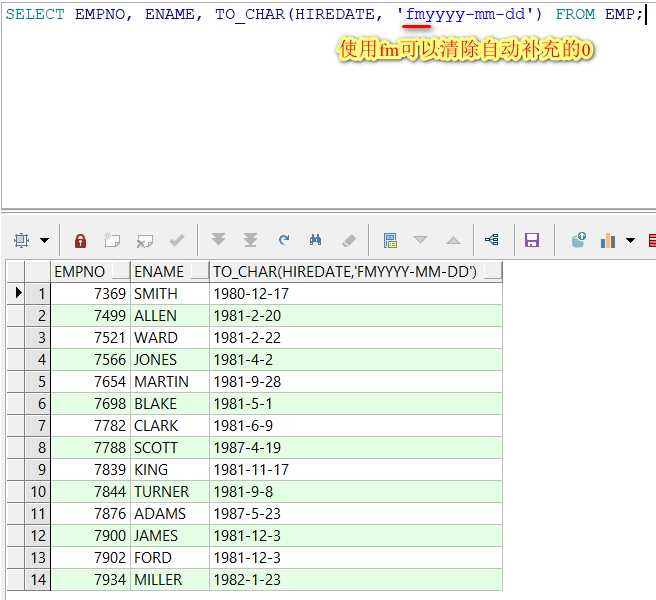Select row number 1 in grid

pyautogui.click(x=38, y=294)
